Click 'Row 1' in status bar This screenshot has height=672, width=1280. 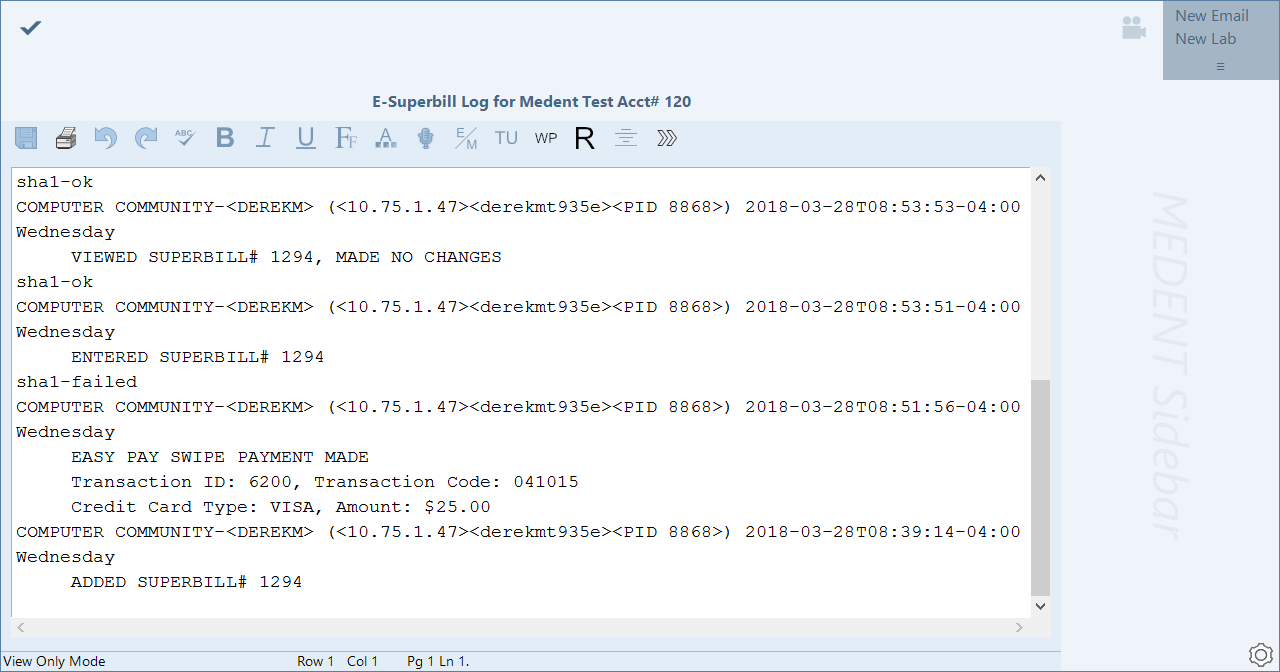point(317,661)
